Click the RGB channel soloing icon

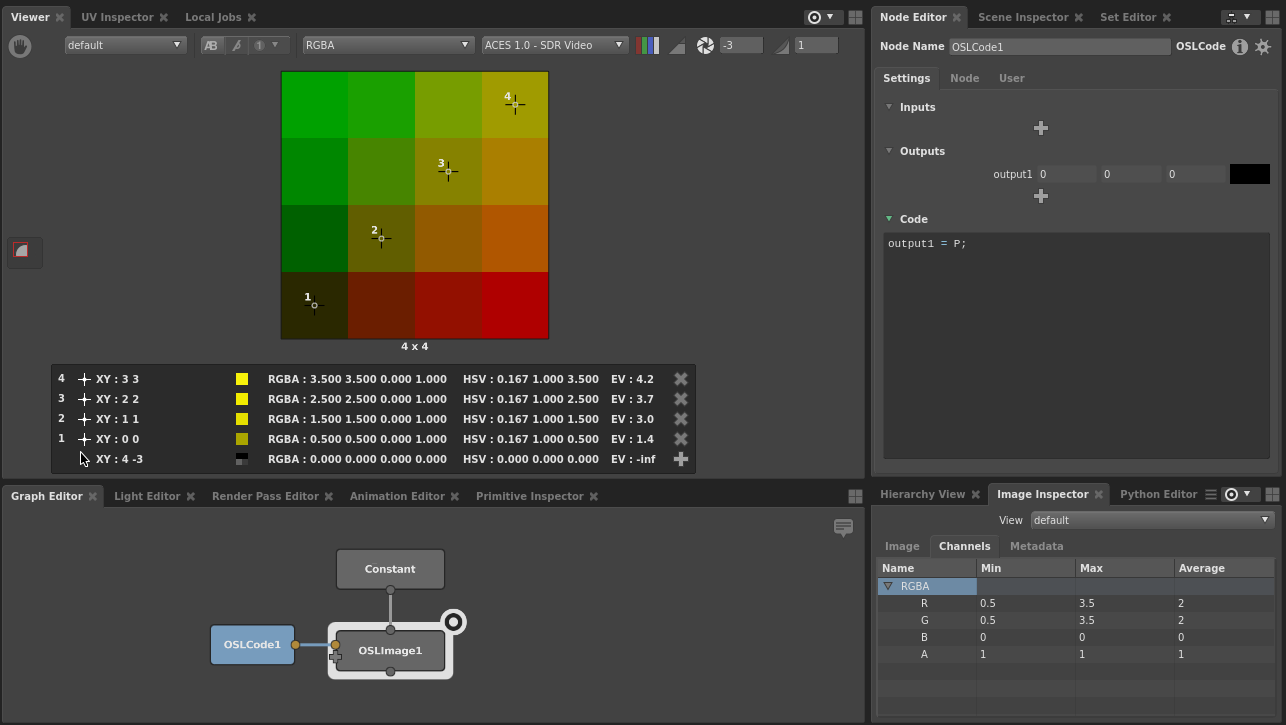coord(647,45)
